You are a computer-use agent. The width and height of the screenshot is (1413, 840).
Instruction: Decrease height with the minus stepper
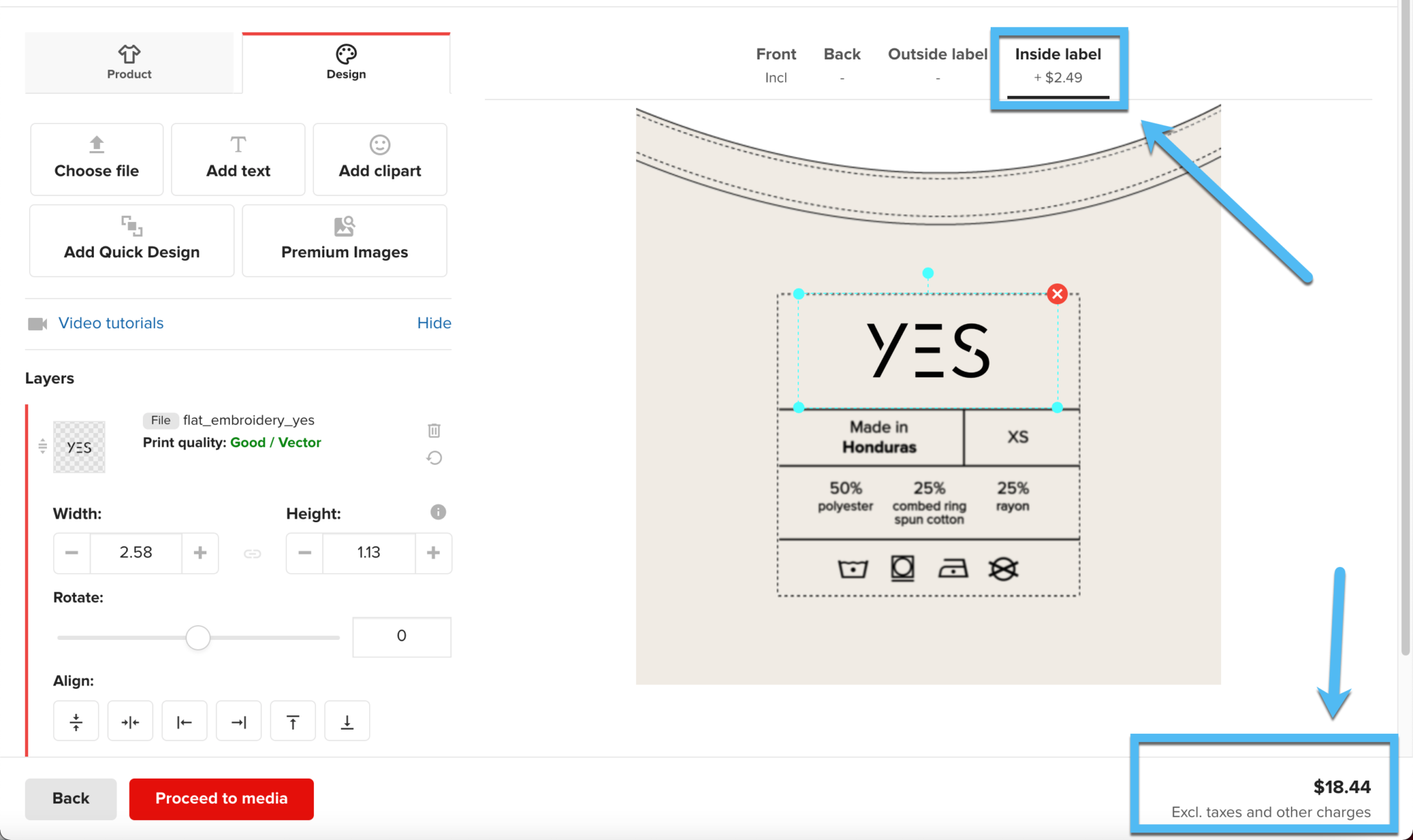click(x=304, y=552)
